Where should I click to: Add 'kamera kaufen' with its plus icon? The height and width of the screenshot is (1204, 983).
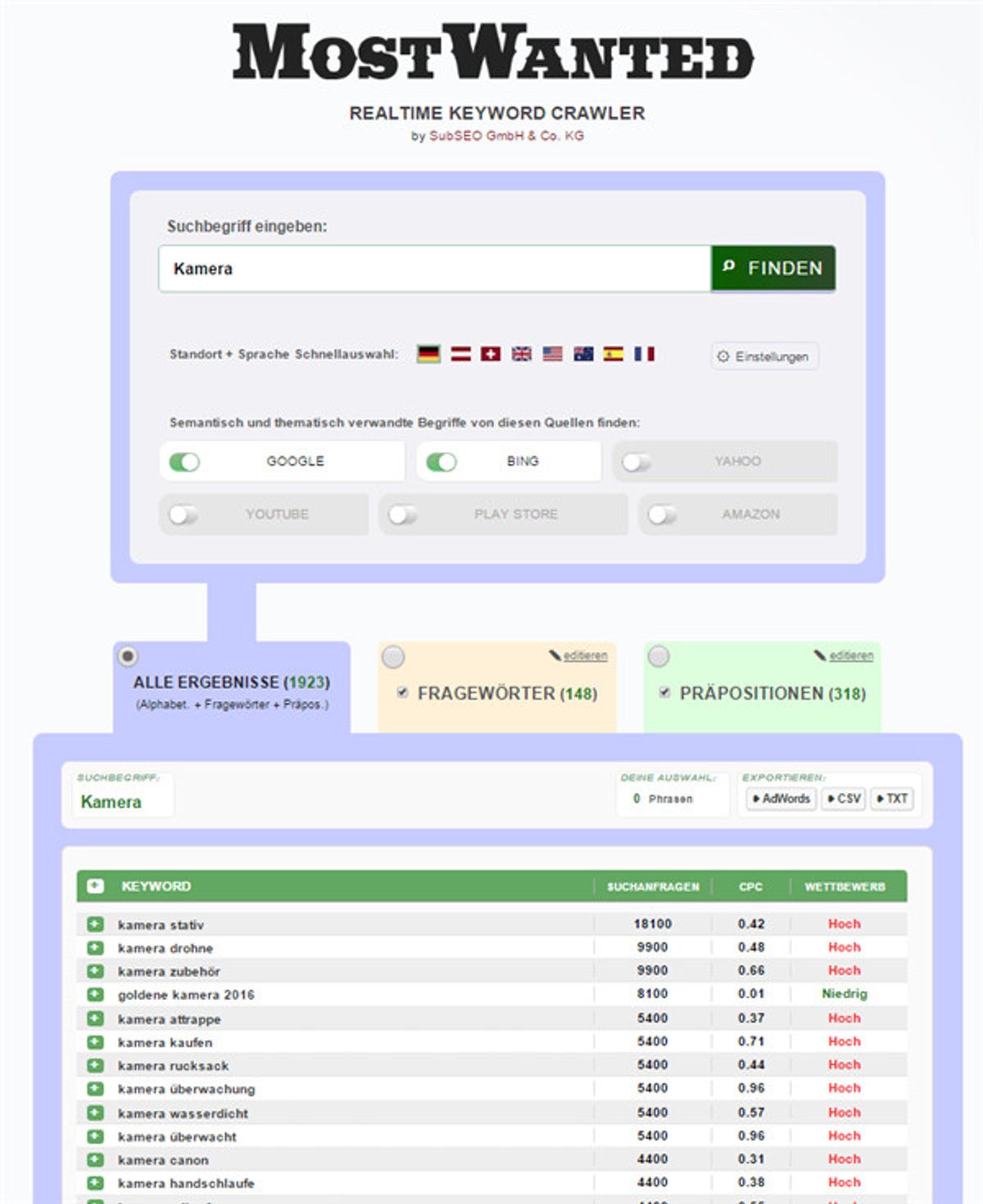click(x=95, y=1042)
